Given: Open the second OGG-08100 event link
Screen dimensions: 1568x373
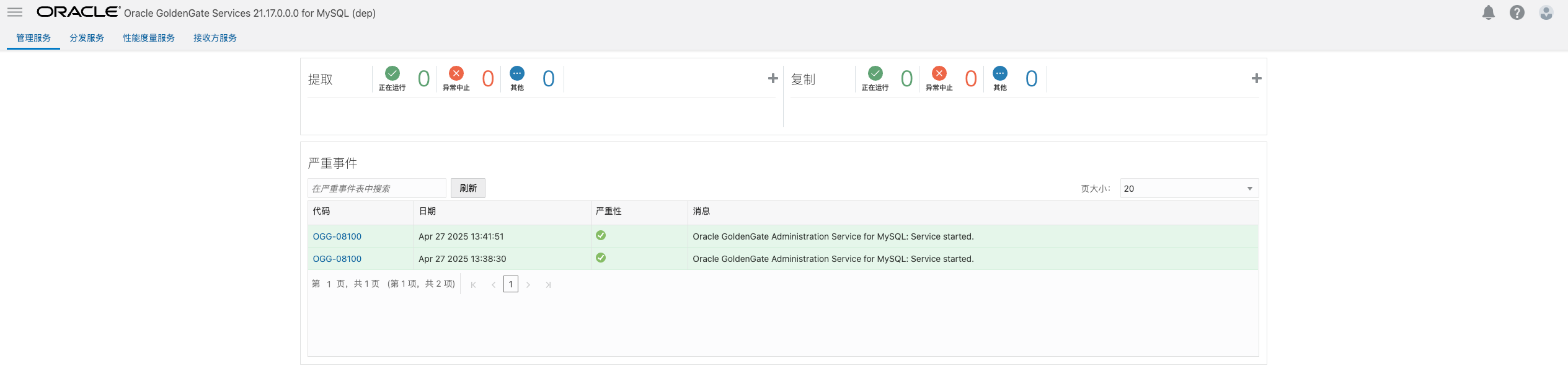Looking at the screenshot, I should pos(337,259).
